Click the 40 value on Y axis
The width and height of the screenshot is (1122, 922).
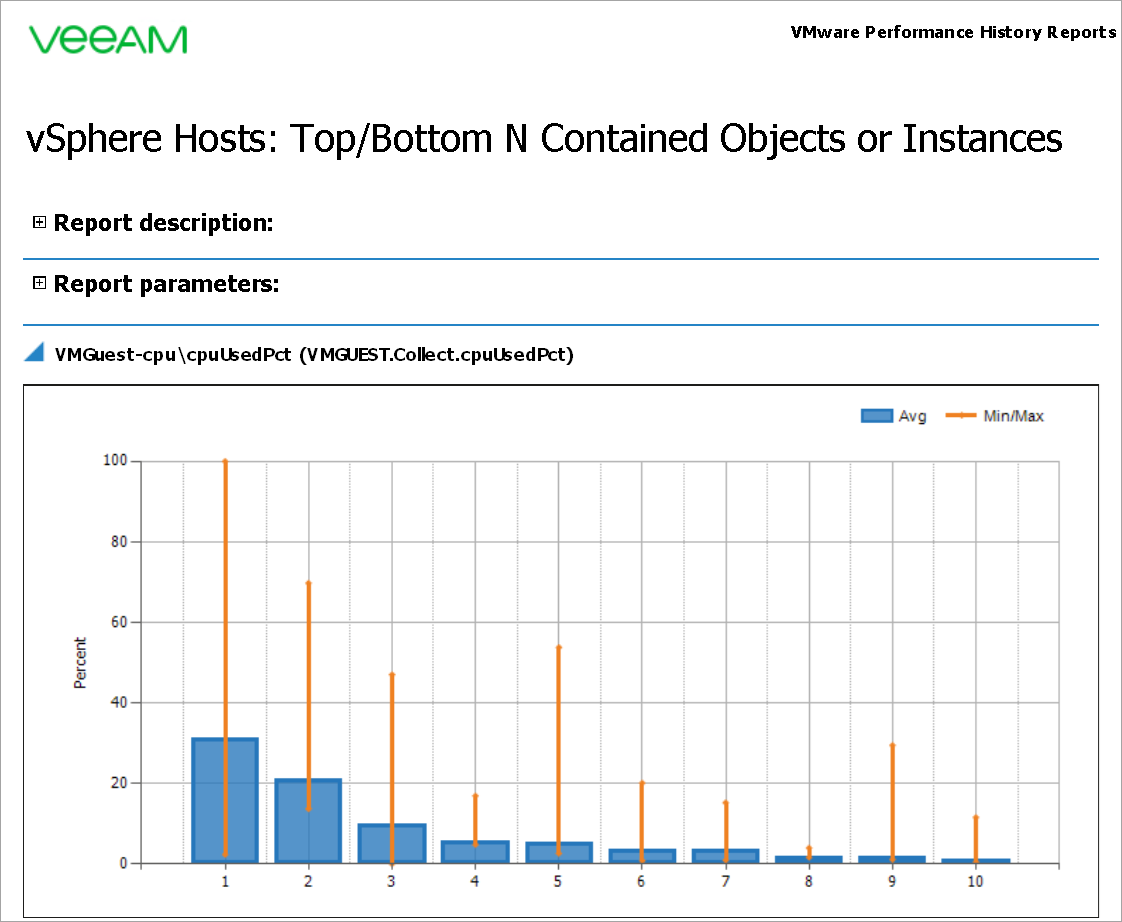(x=119, y=702)
